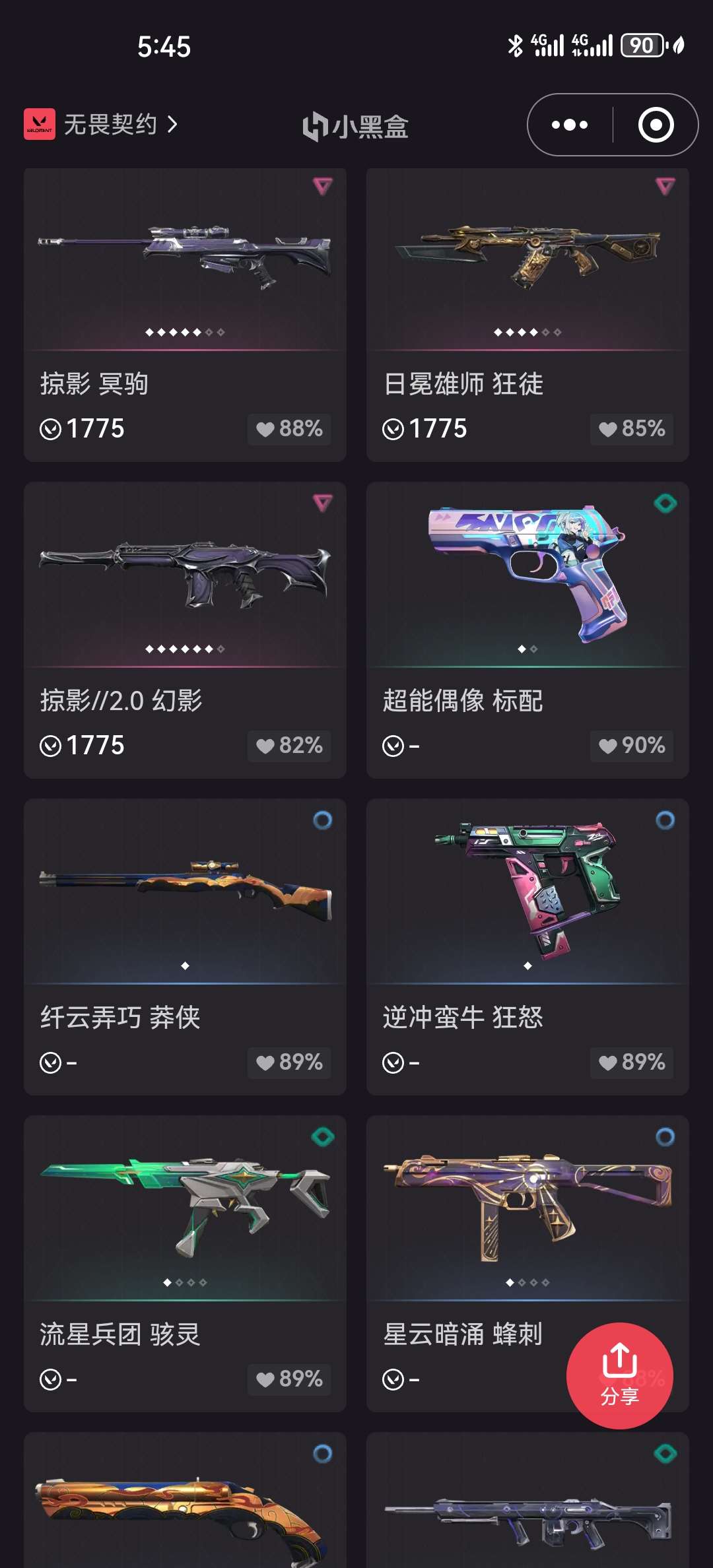
Task: Tap green tier icon on 超能偶像 标配
Action: (665, 504)
